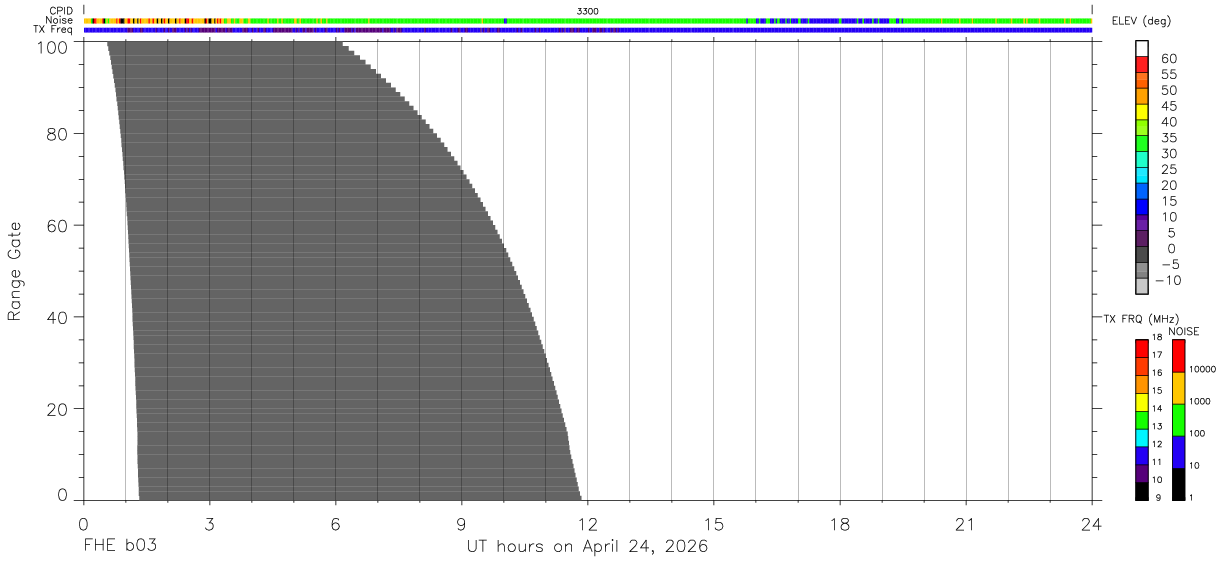Click the x-axis tick label '6'
Image resolution: width=1228 pixels, height=567 pixels.
click(x=335, y=524)
